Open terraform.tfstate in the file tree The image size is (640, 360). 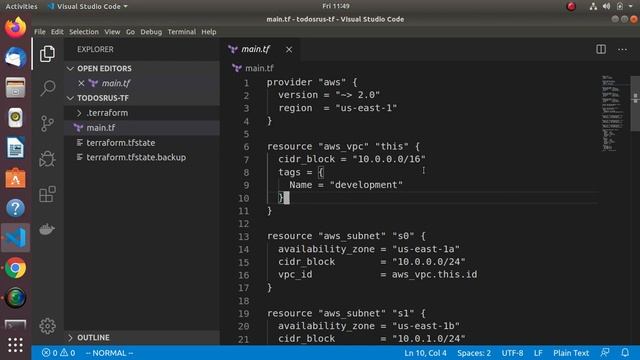(142, 143)
